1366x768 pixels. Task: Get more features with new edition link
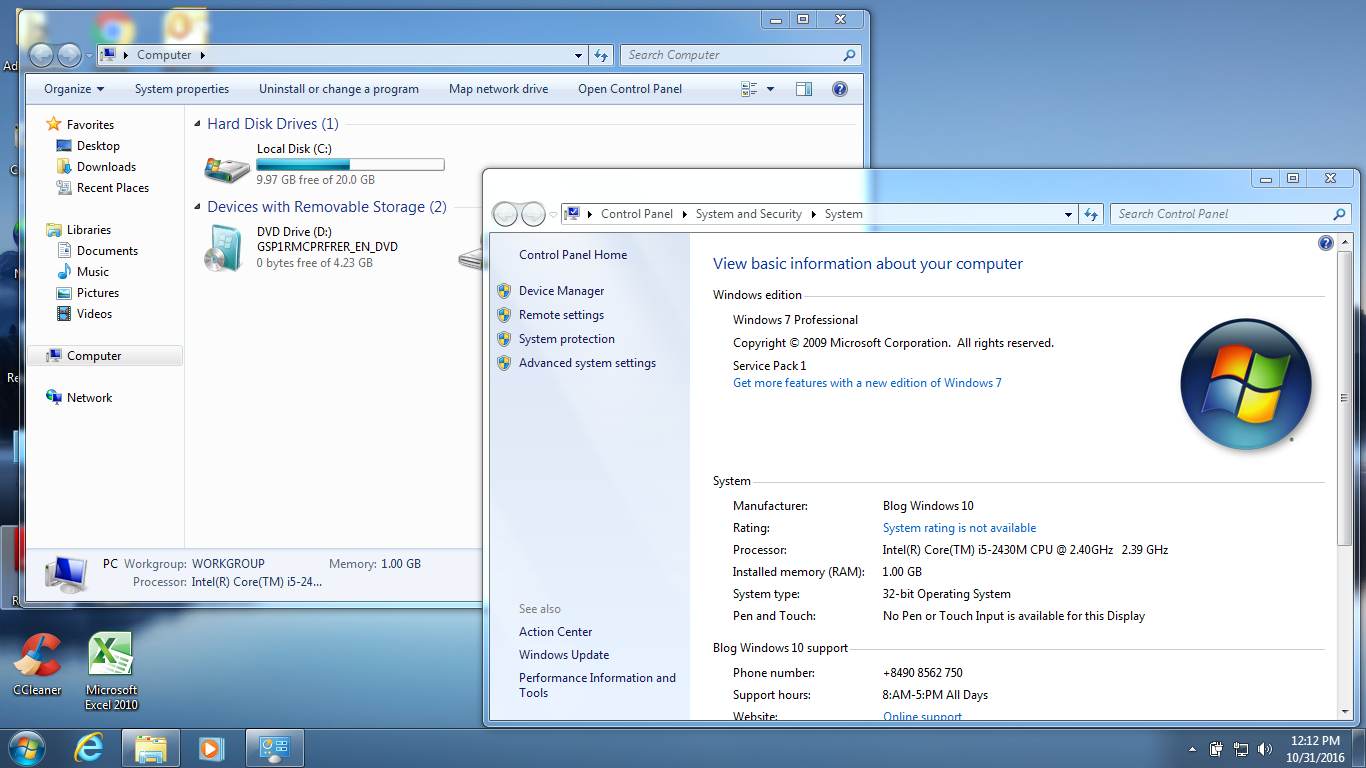867,383
